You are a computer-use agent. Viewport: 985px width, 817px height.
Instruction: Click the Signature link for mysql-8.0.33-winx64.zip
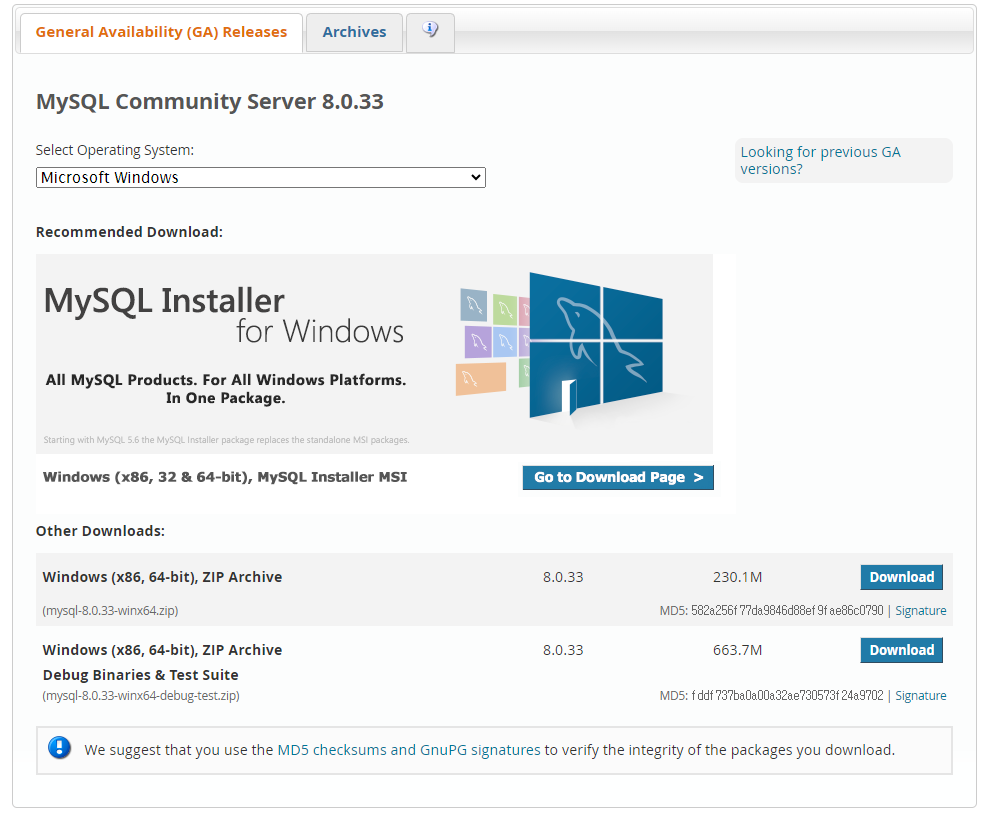tap(920, 610)
